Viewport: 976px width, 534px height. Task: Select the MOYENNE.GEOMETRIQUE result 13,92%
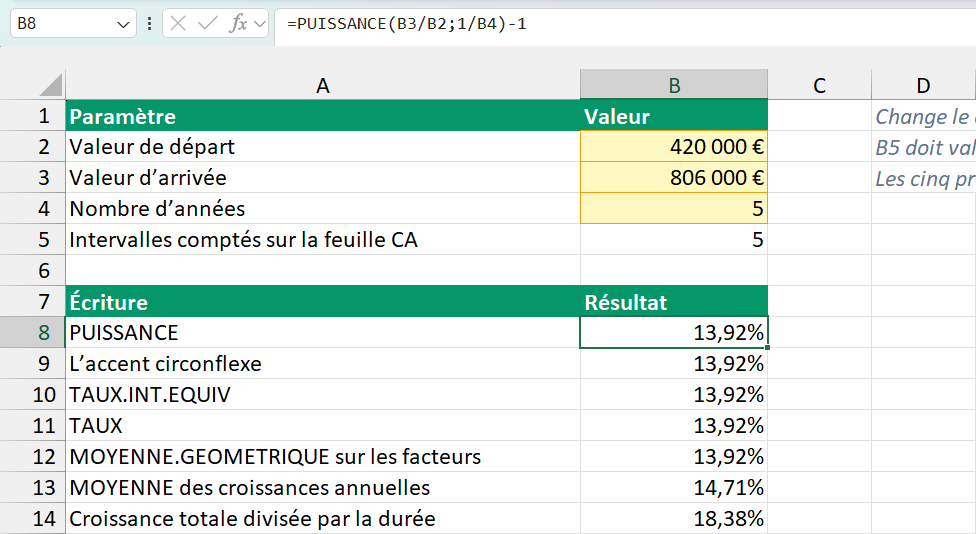click(x=673, y=456)
